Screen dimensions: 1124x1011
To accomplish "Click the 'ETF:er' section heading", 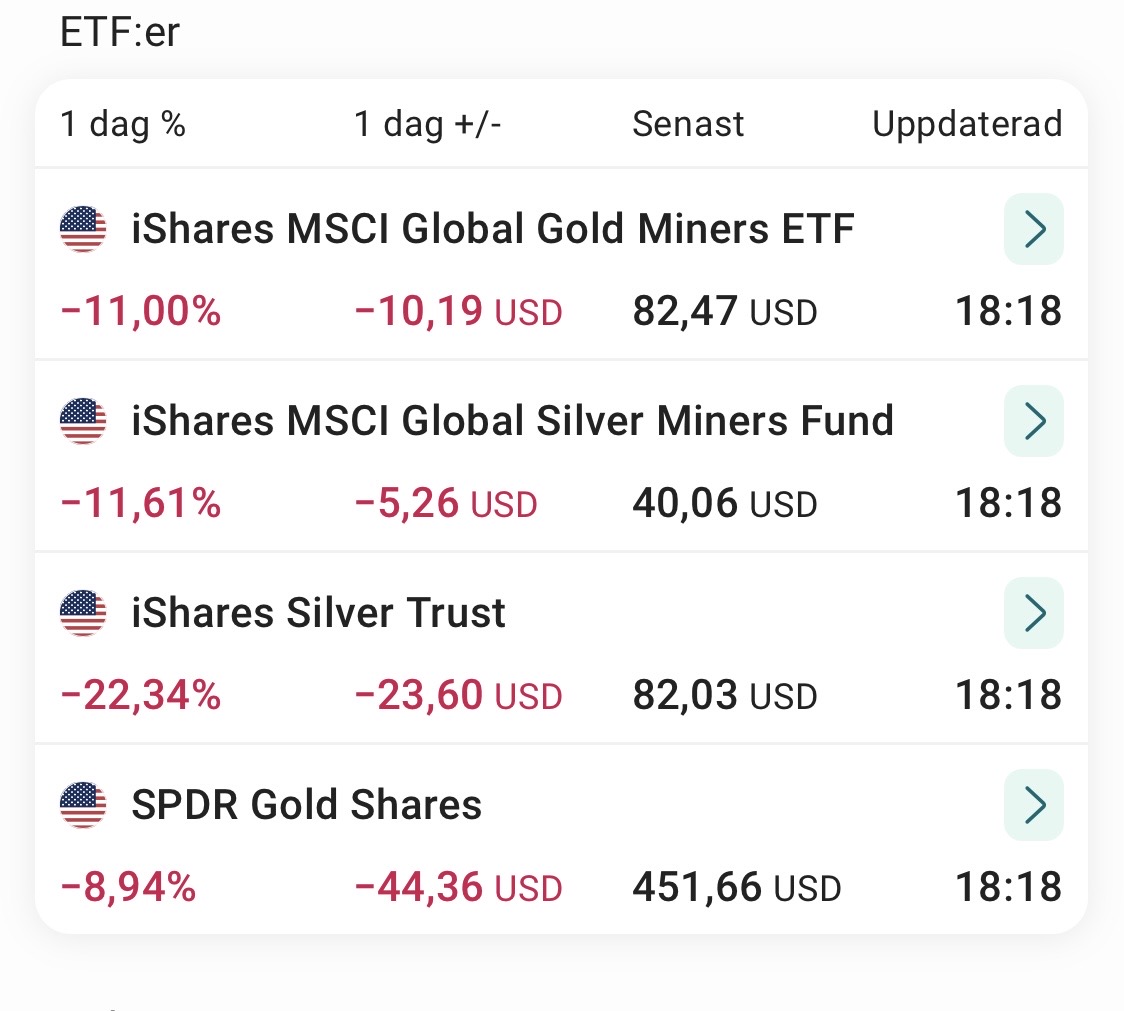I will 120,32.
